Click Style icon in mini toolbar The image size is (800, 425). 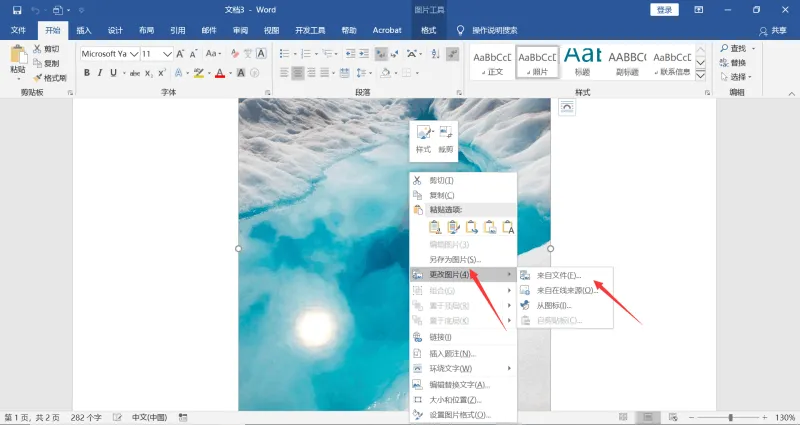[423, 139]
